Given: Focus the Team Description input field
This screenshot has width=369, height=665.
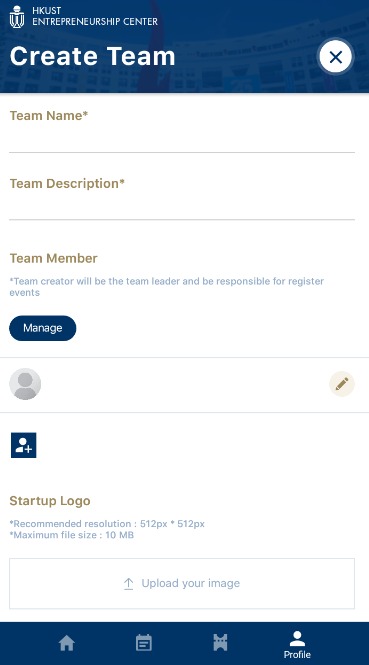Looking at the screenshot, I should click(182, 207).
